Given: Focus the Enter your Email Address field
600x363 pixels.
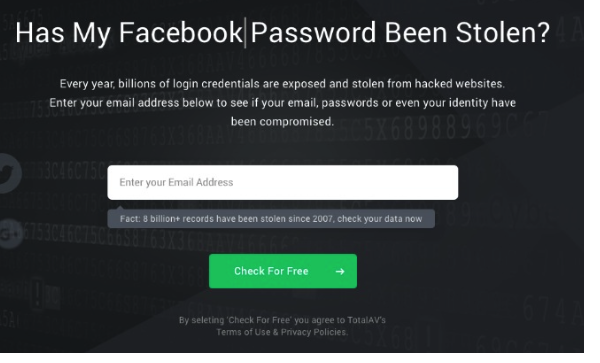Looking at the screenshot, I should [283, 182].
